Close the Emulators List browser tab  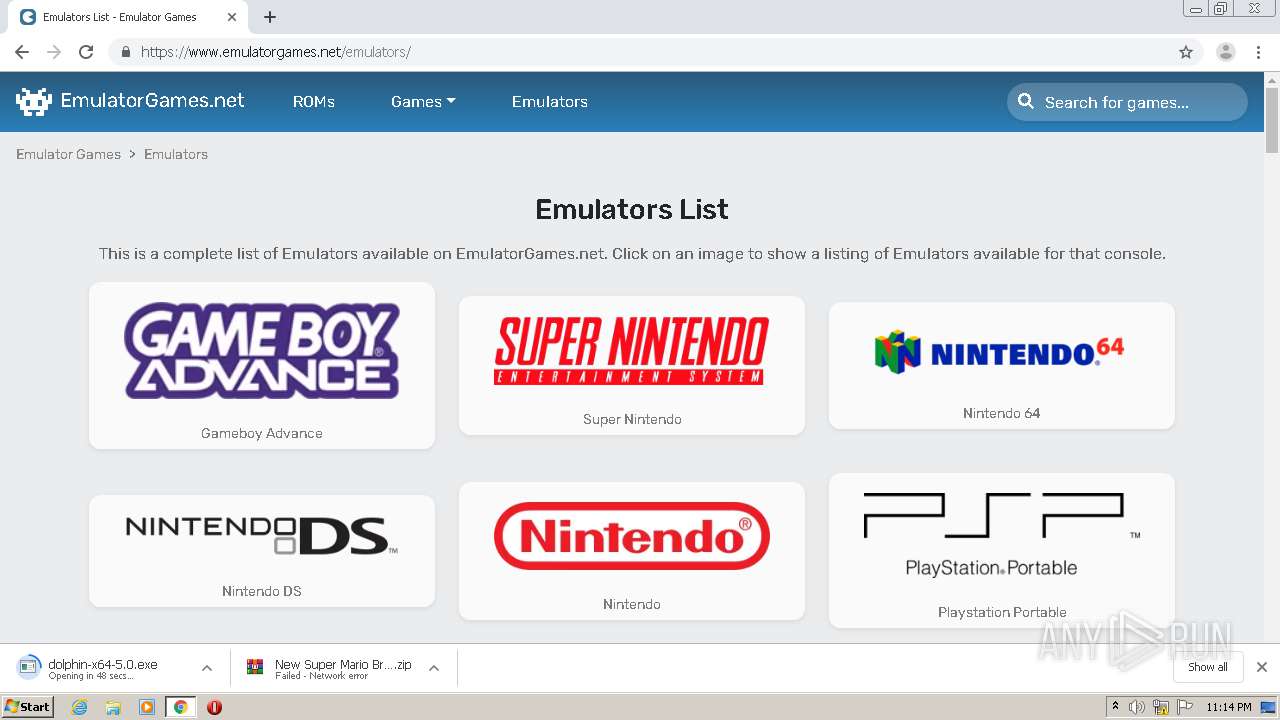click(232, 17)
